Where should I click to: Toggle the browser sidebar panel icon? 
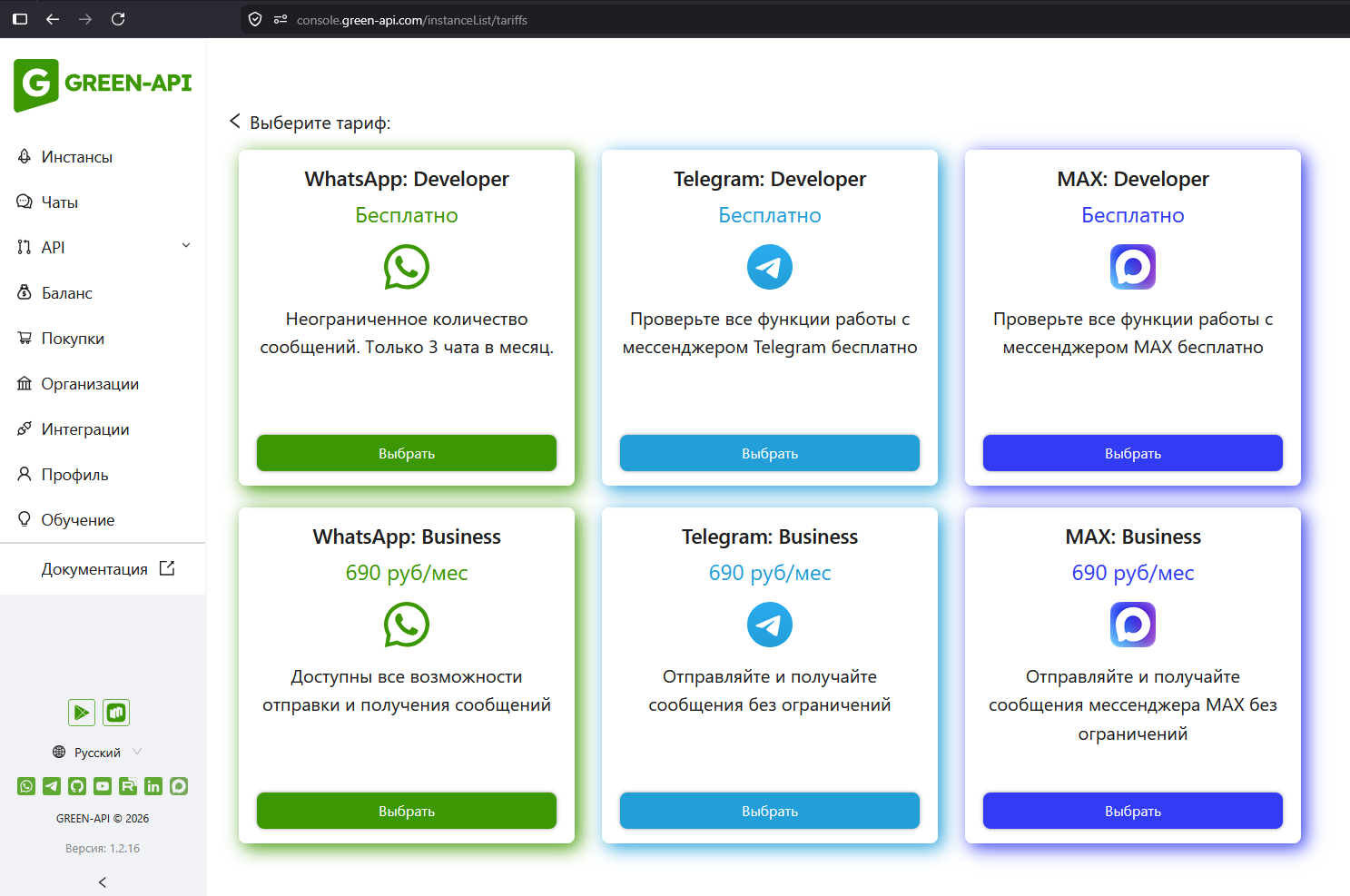coord(20,19)
